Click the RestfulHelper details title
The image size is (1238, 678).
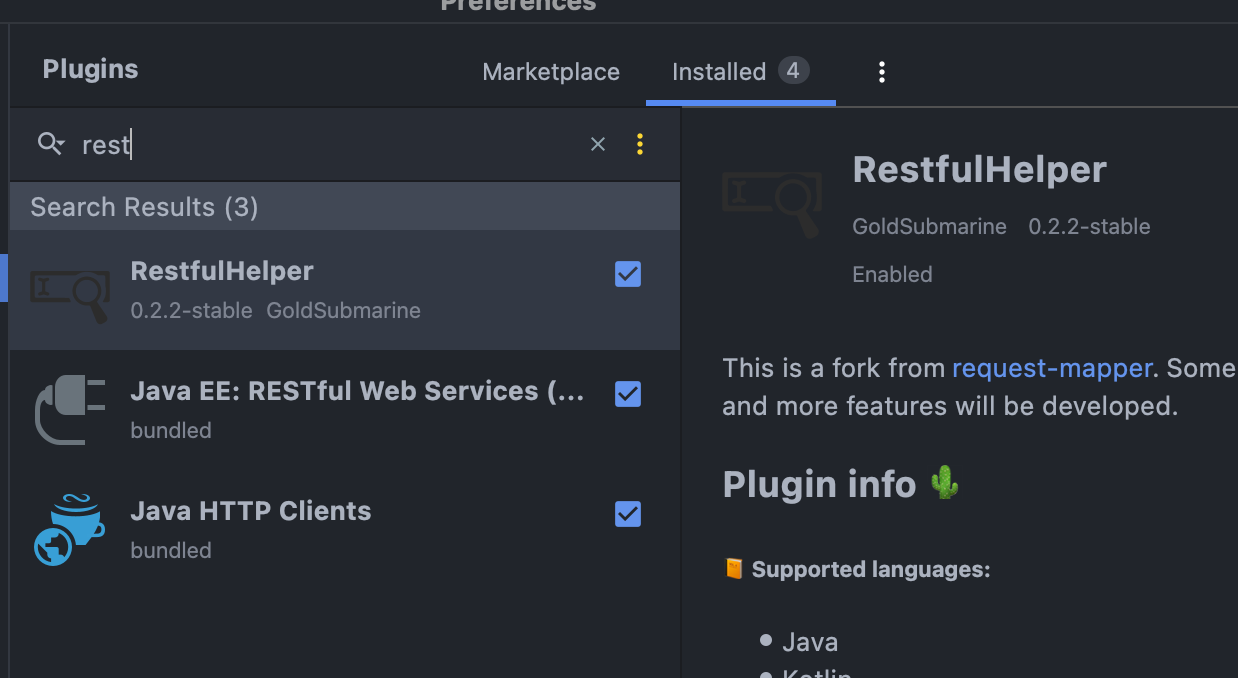(979, 169)
